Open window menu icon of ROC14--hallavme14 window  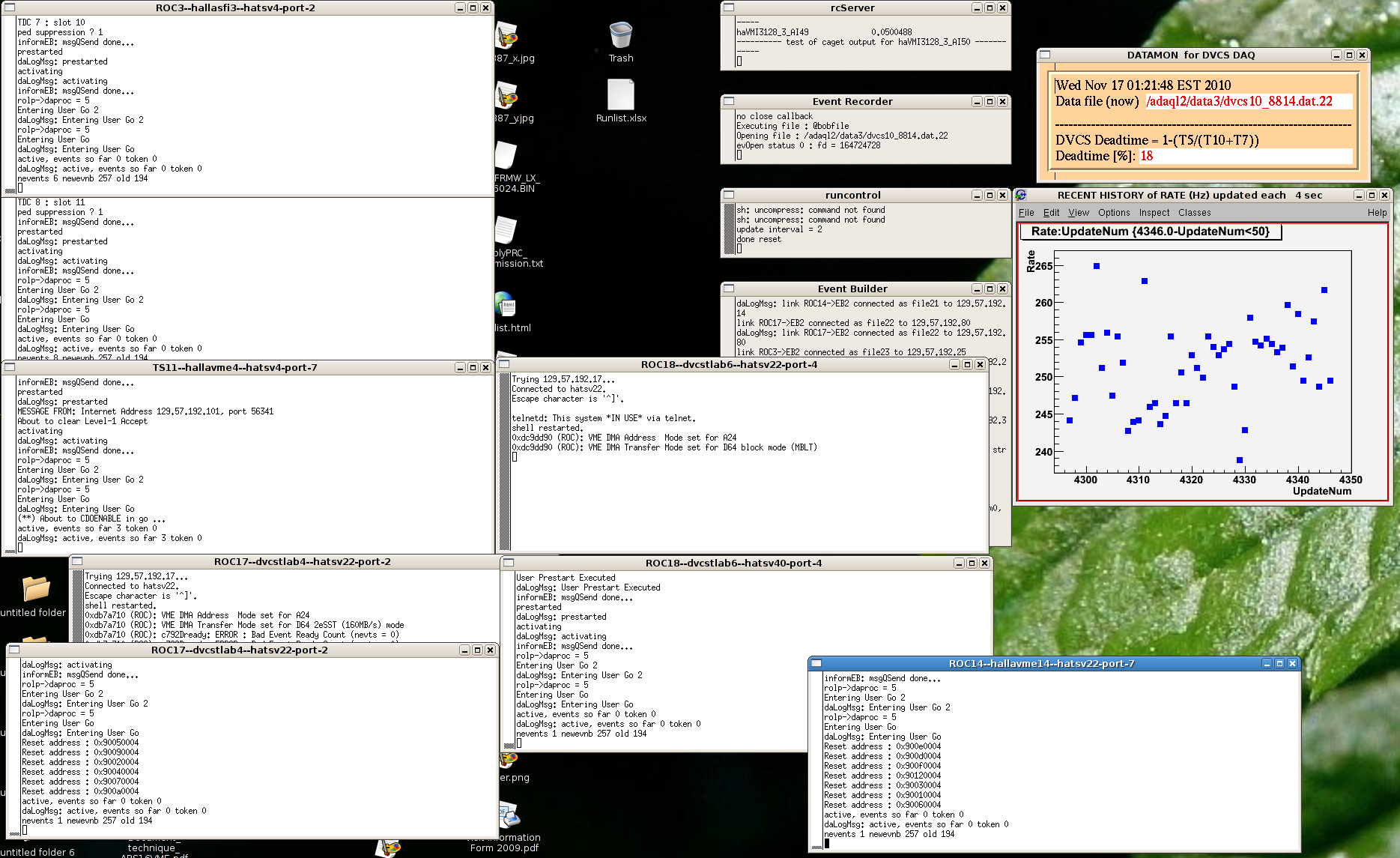pos(817,663)
